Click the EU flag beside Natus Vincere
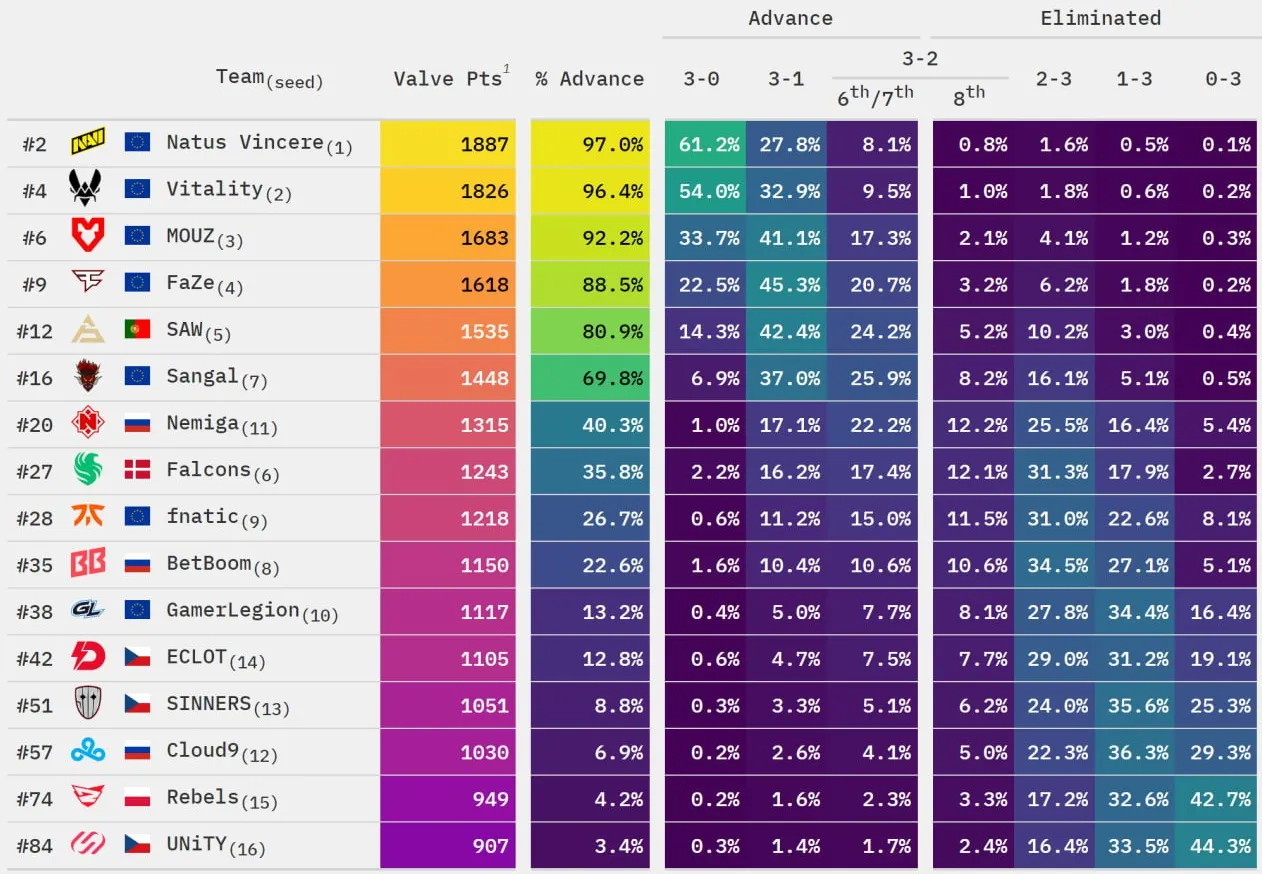 [137, 143]
